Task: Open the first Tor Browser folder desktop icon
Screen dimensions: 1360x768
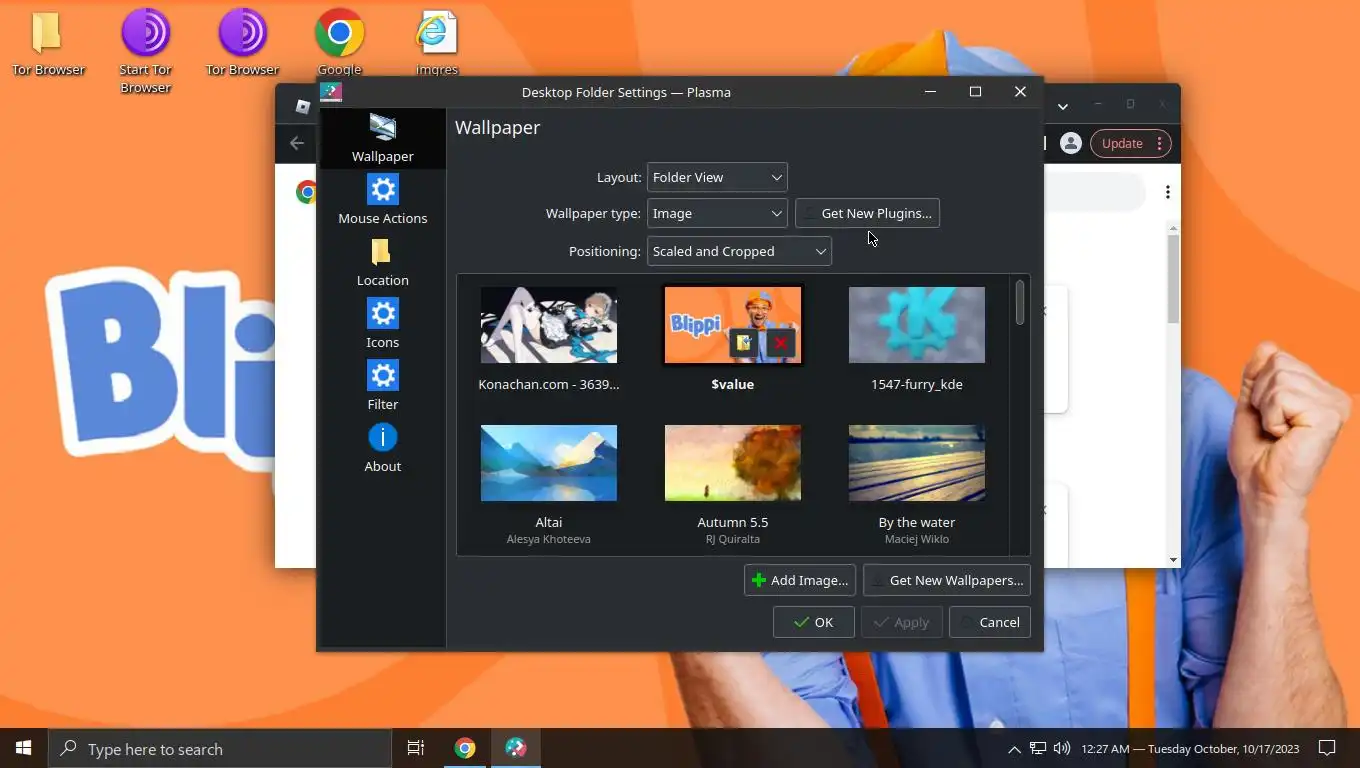Action: [47, 44]
